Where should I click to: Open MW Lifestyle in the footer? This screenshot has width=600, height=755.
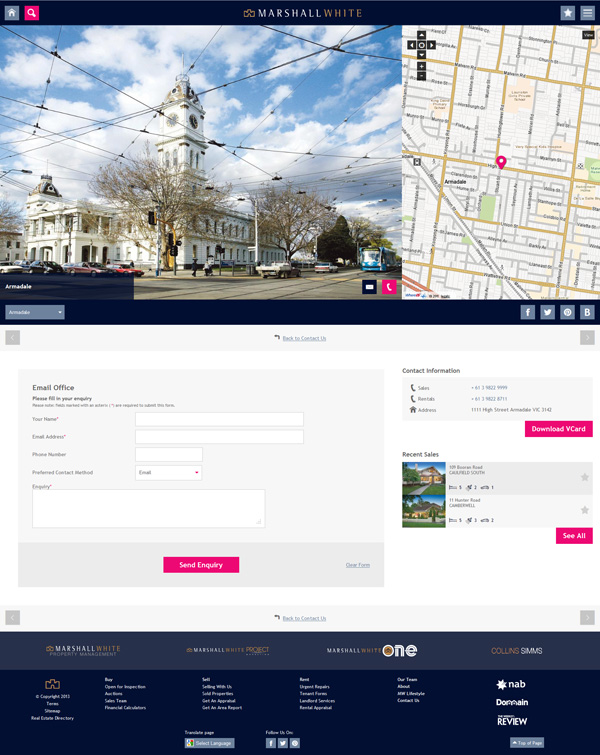tap(411, 693)
